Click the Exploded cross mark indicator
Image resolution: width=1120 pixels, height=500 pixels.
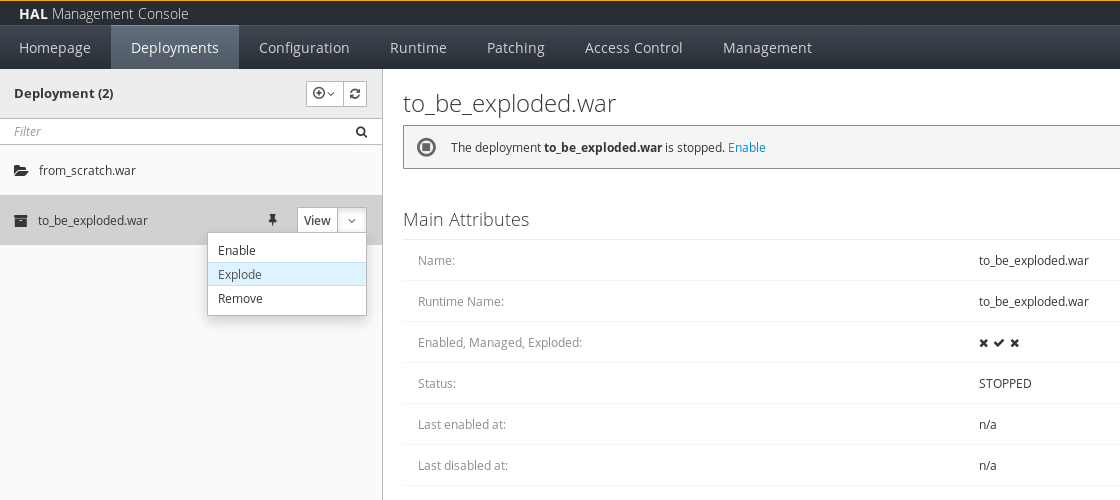pos(1014,343)
